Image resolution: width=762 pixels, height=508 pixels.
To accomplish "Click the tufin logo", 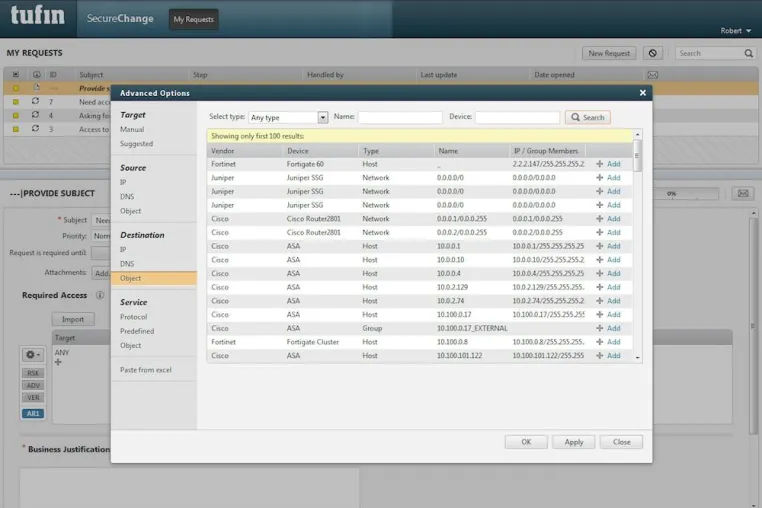I will pyautogui.click(x=37, y=16).
